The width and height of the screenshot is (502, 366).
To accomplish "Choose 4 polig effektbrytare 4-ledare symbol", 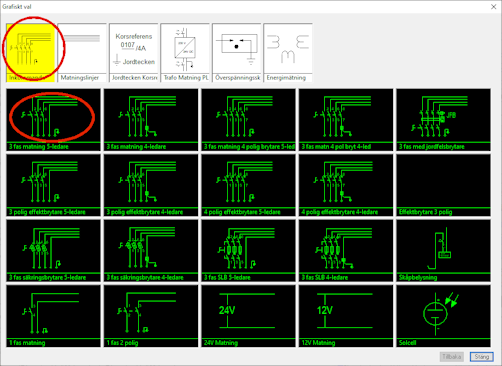I will coord(346,185).
